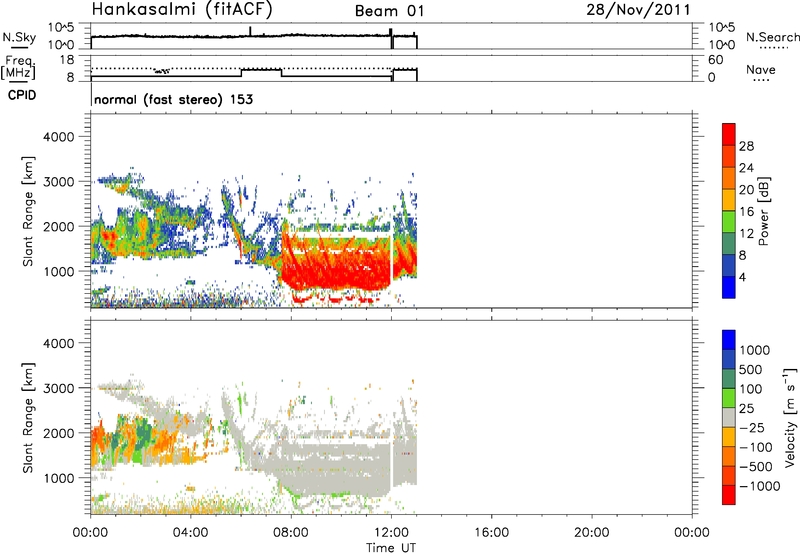Screen dimensions: 800x554
Task: Click velocity panel 'Slant Range [km]' label
Action: tap(28, 418)
